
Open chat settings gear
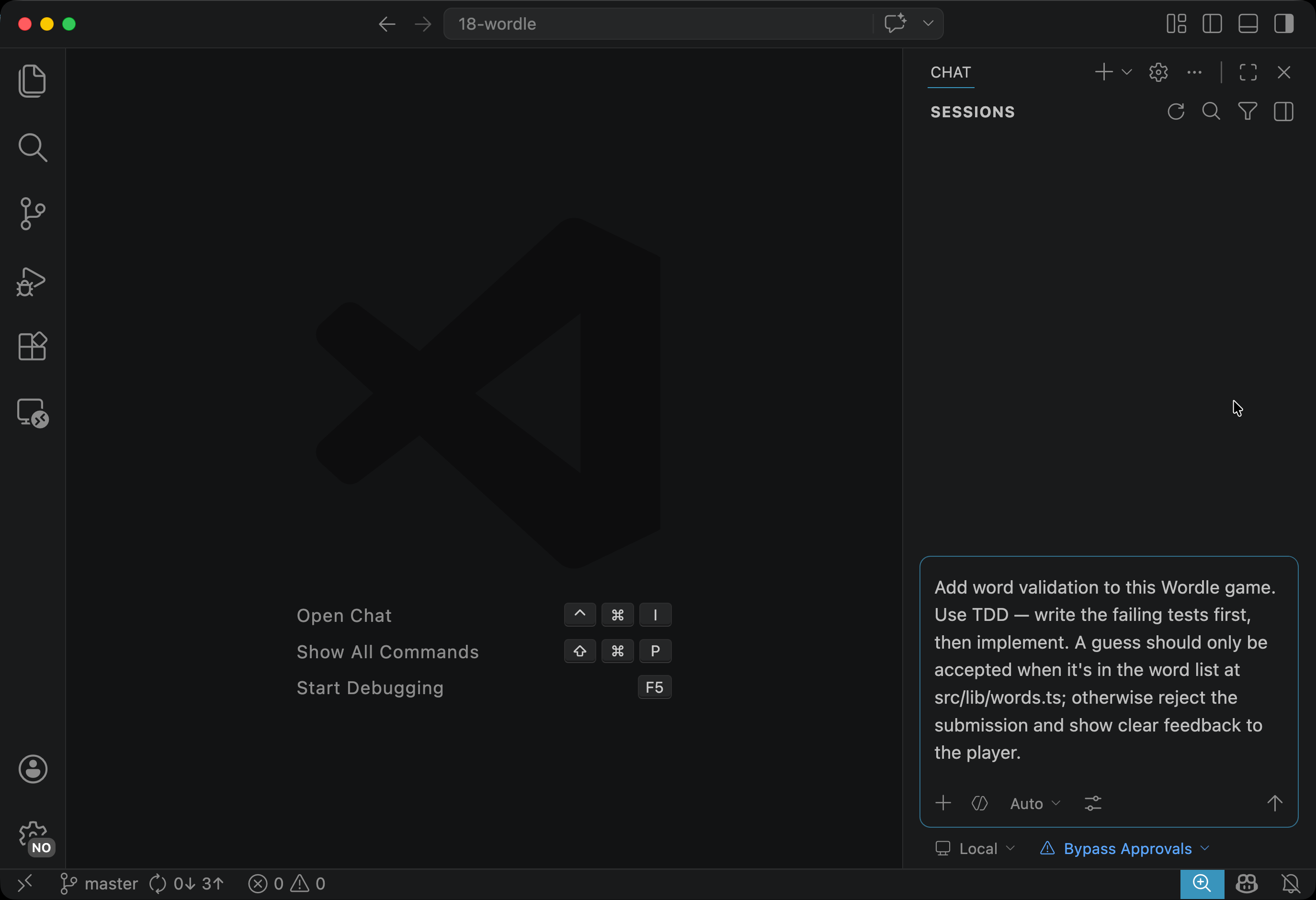pos(1158,72)
